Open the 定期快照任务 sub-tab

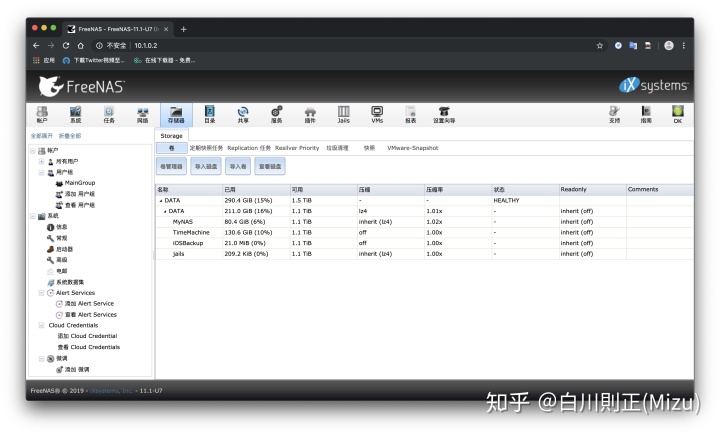point(206,148)
